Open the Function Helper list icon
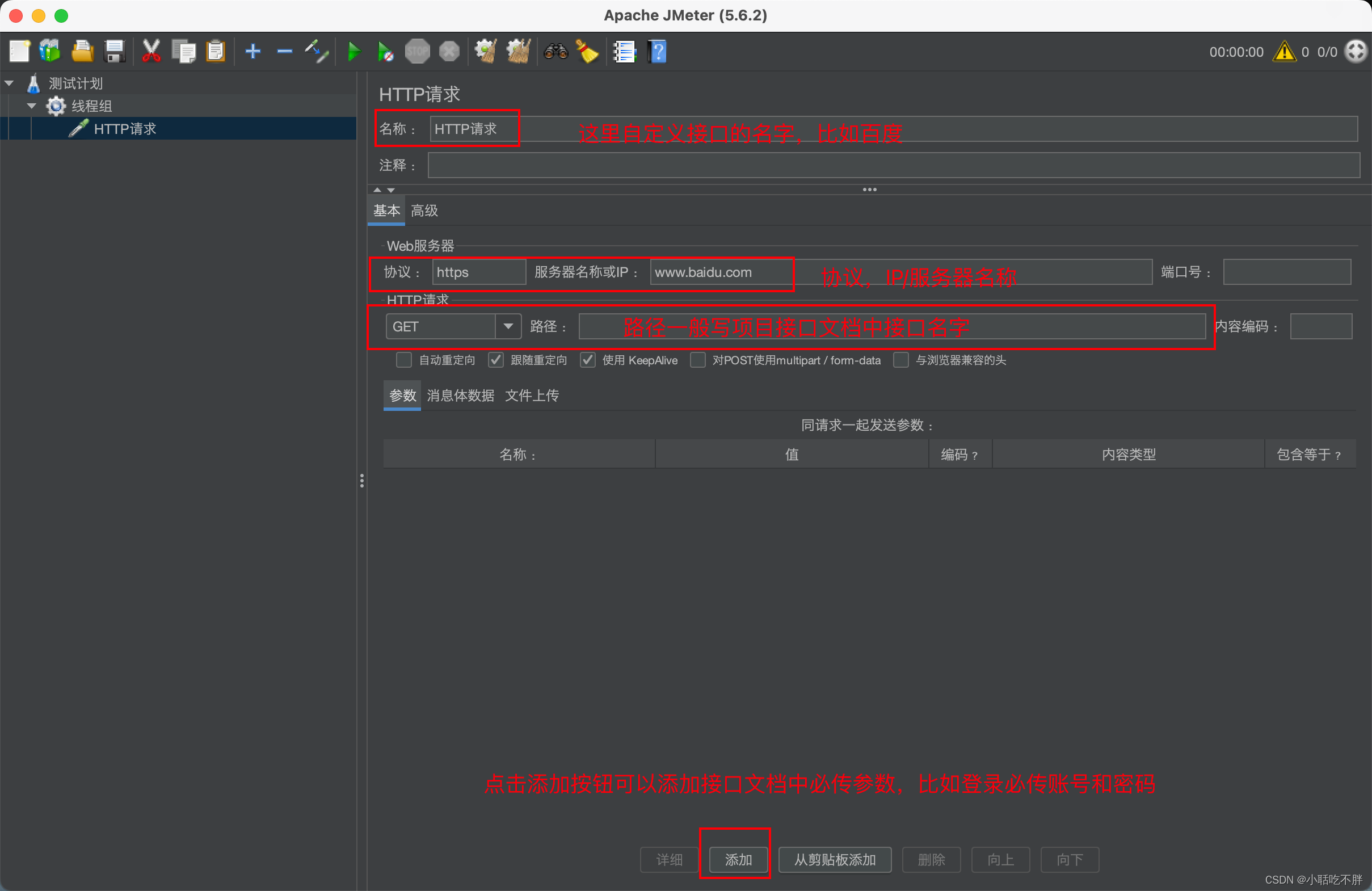The image size is (1372, 891). pyautogui.click(x=624, y=52)
